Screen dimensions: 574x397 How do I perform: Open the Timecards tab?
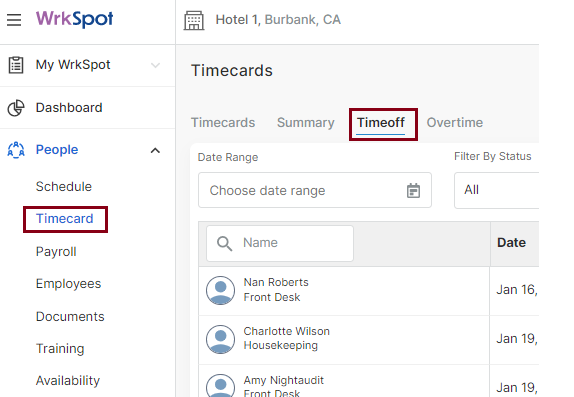223,123
